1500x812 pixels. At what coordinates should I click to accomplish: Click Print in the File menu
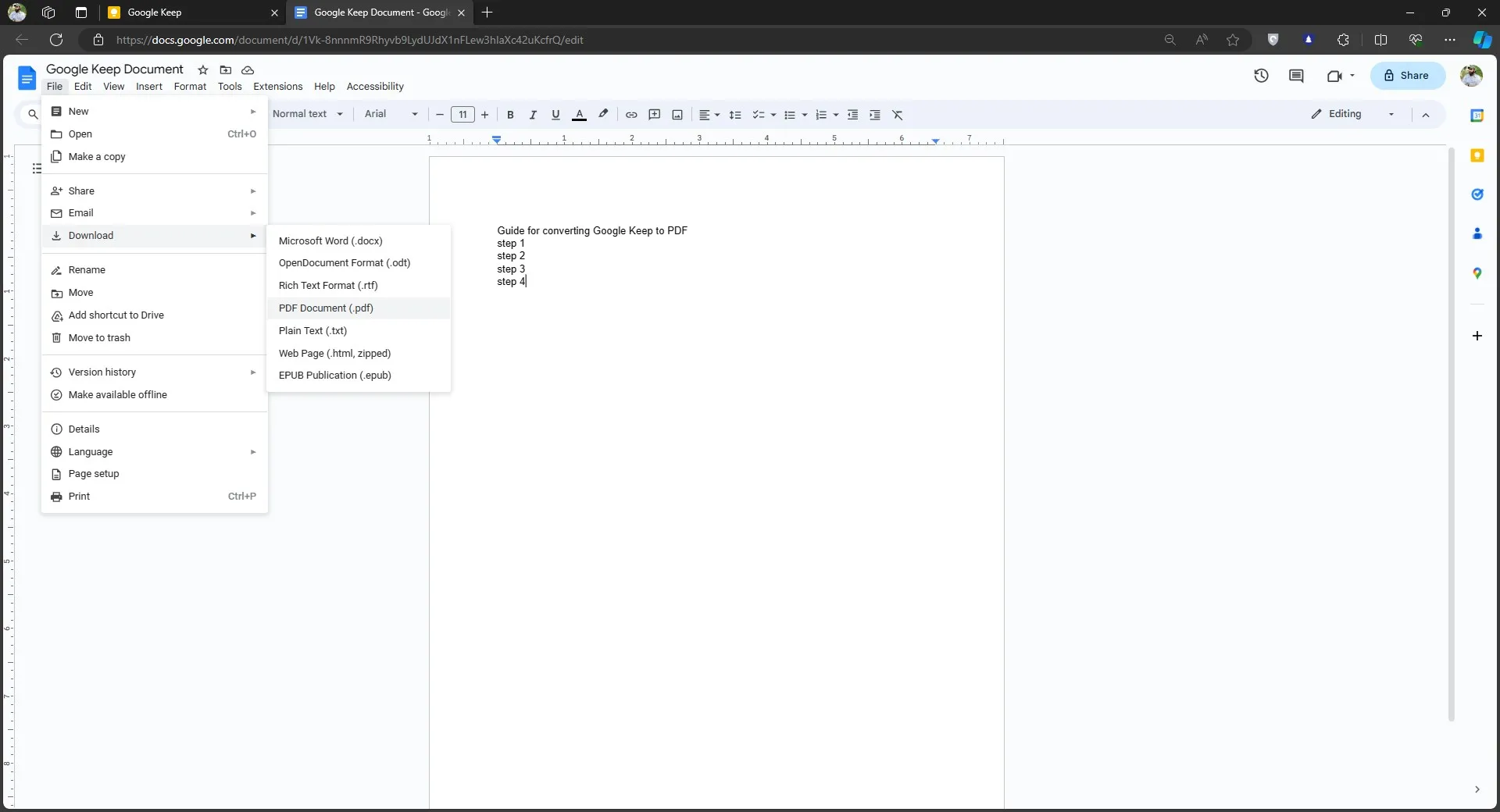[x=155, y=497]
